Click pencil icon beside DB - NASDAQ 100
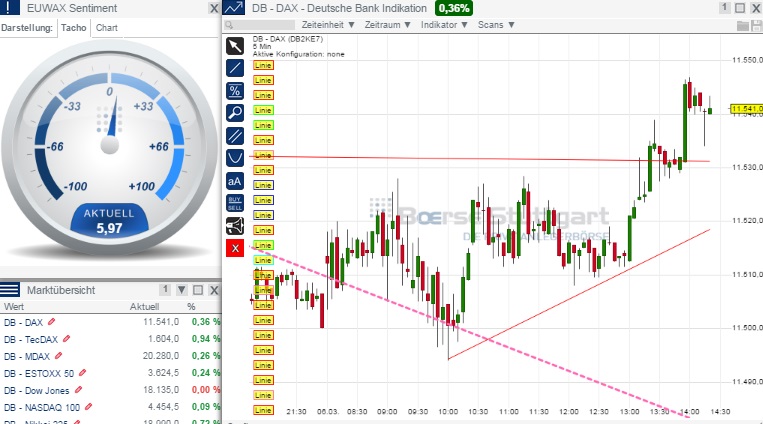The width and height of the screenshot is (763, 424). tap(88, 407)
